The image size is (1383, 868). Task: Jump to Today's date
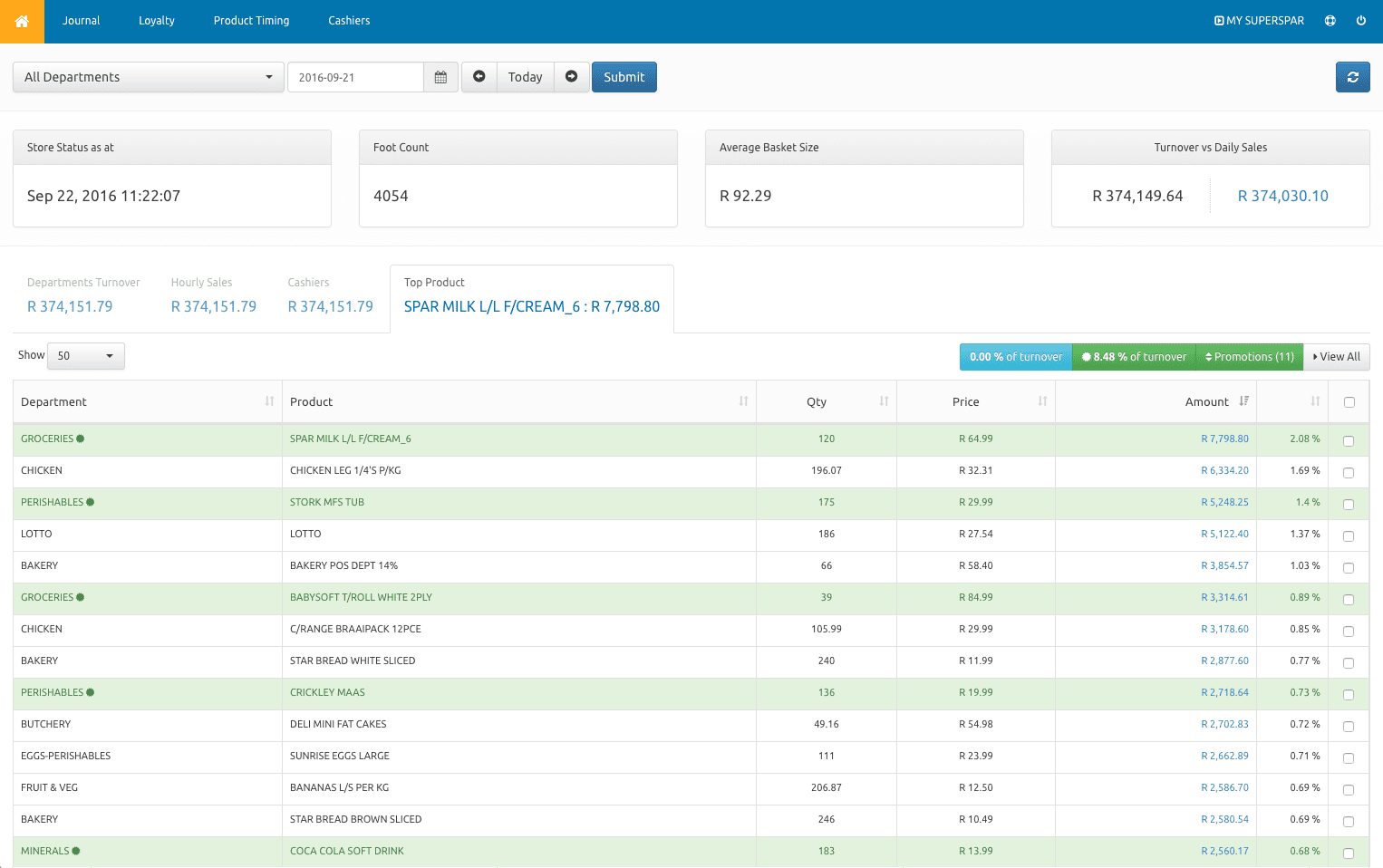point(526,77)
